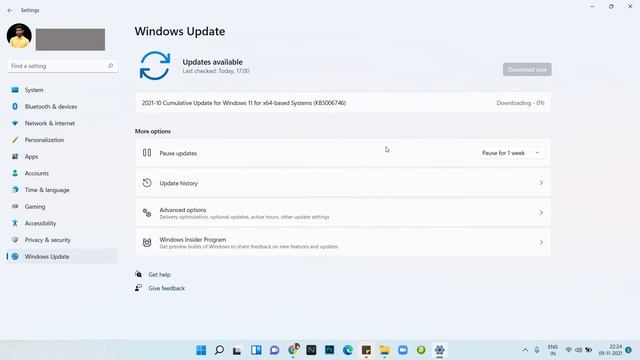Open Notion from the taskbar
The image size is (640, 360).
click(x=311, y=350)
